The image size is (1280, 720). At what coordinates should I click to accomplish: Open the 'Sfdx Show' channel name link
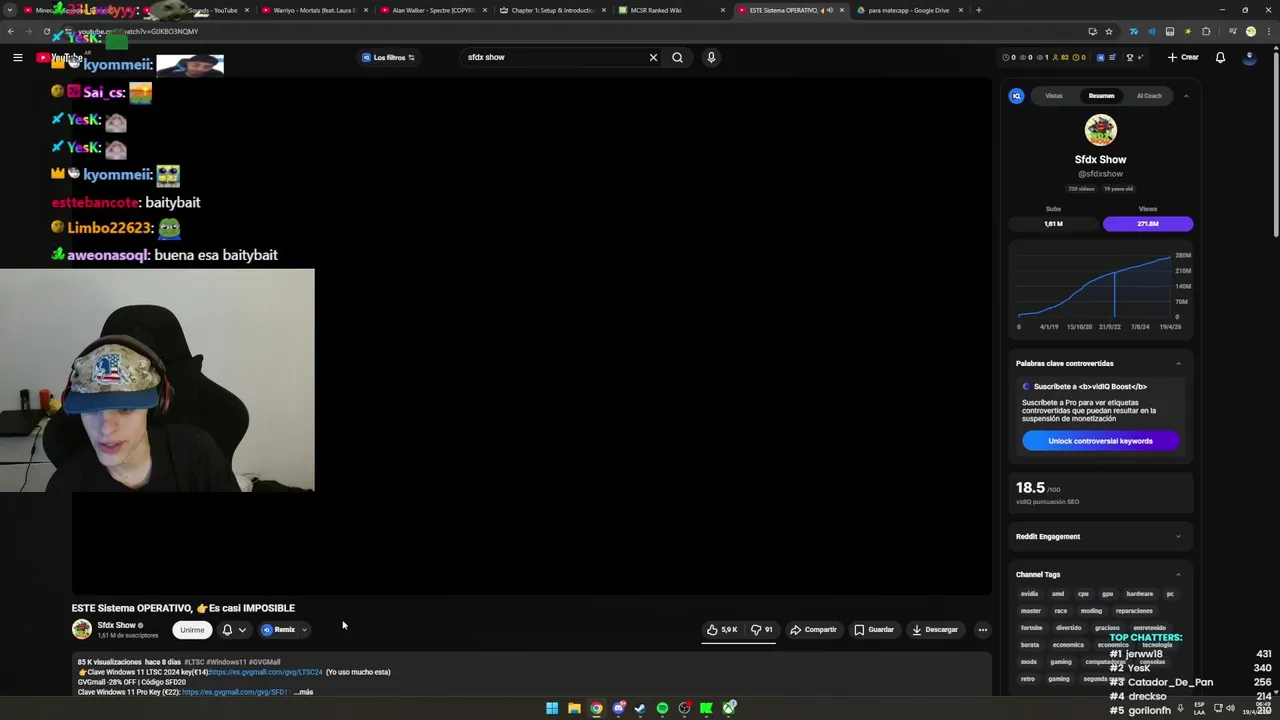(116, 625)
